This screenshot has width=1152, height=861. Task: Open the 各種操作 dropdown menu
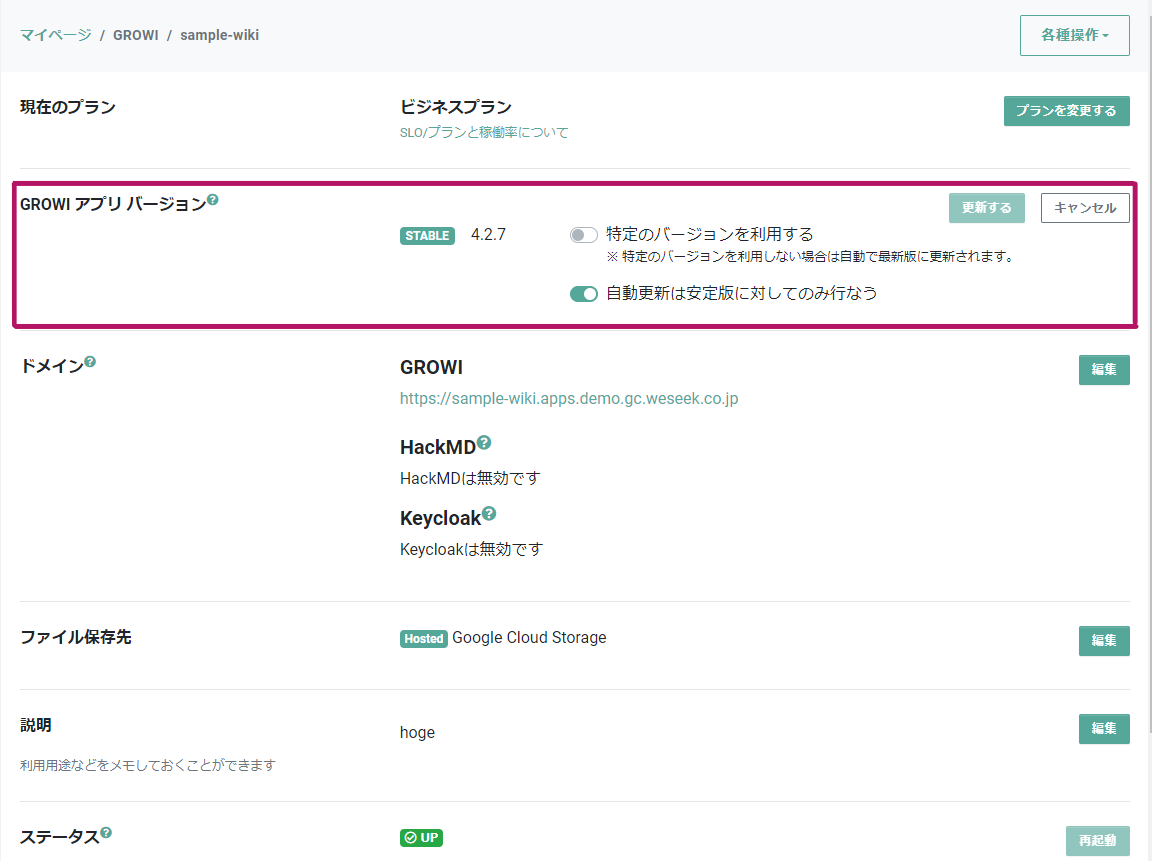point(1074,35)
